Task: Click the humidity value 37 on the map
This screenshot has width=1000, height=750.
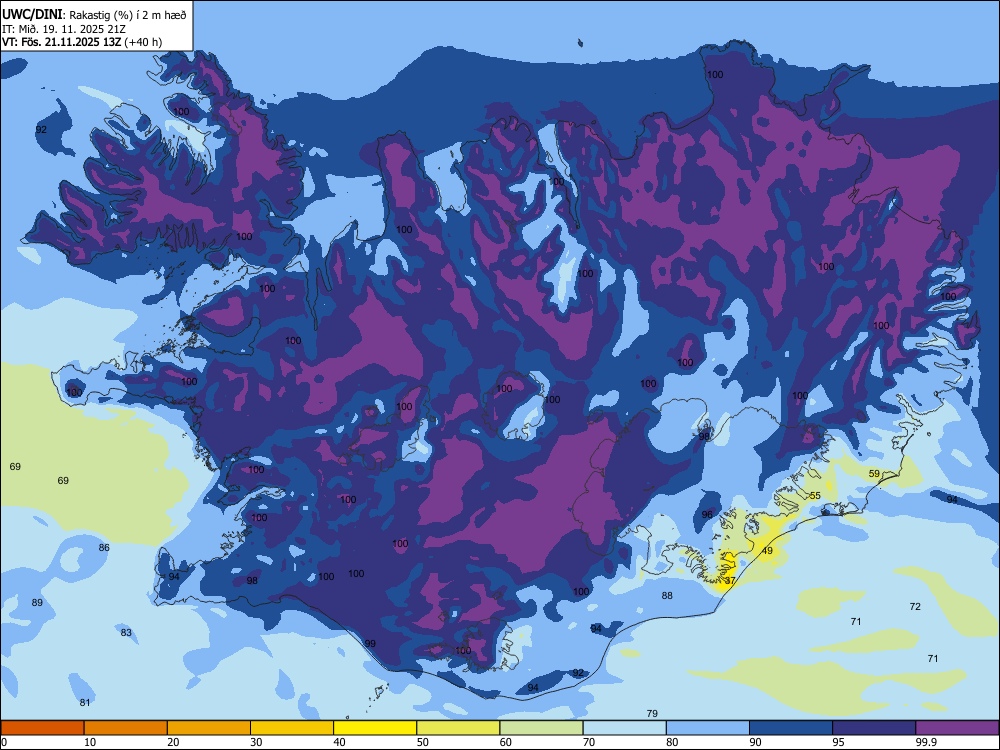Action: coord(730,580)
